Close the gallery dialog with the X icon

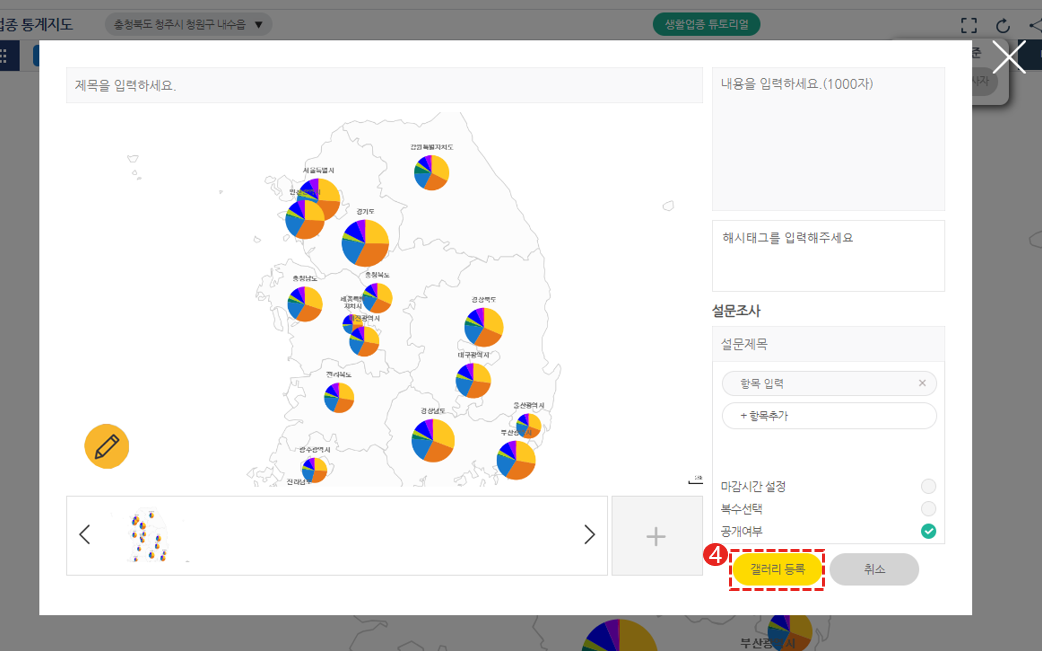click(x=1008, y=57)
